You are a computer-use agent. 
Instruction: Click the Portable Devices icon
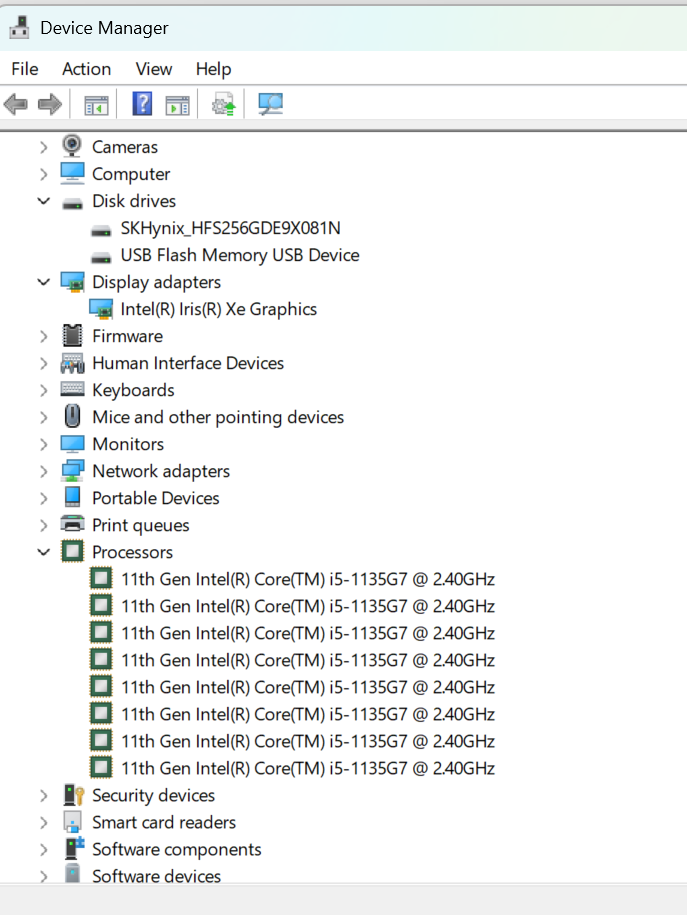[x=72, y=497]
